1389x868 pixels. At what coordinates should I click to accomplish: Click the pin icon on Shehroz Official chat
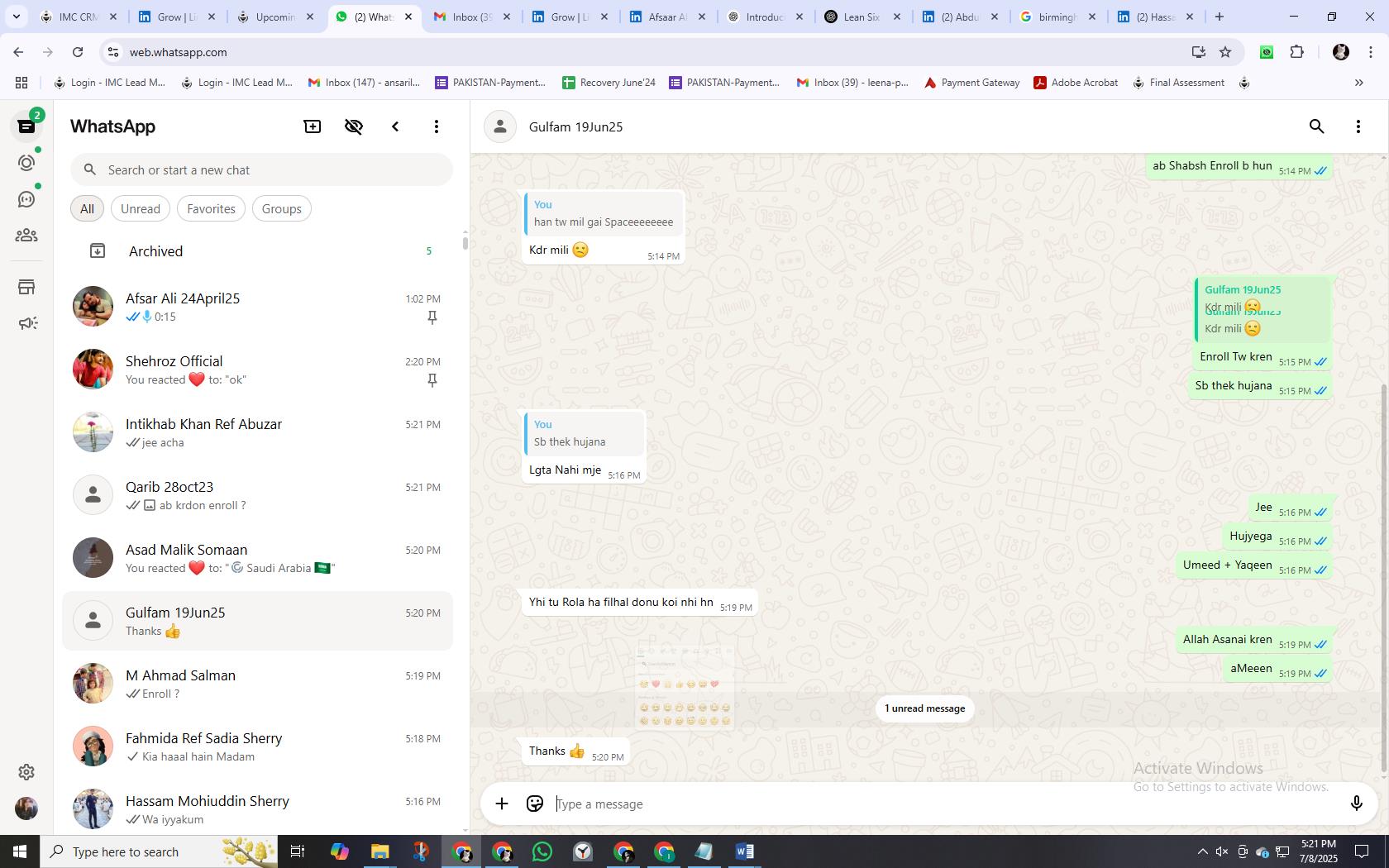(x=432, y=380)
